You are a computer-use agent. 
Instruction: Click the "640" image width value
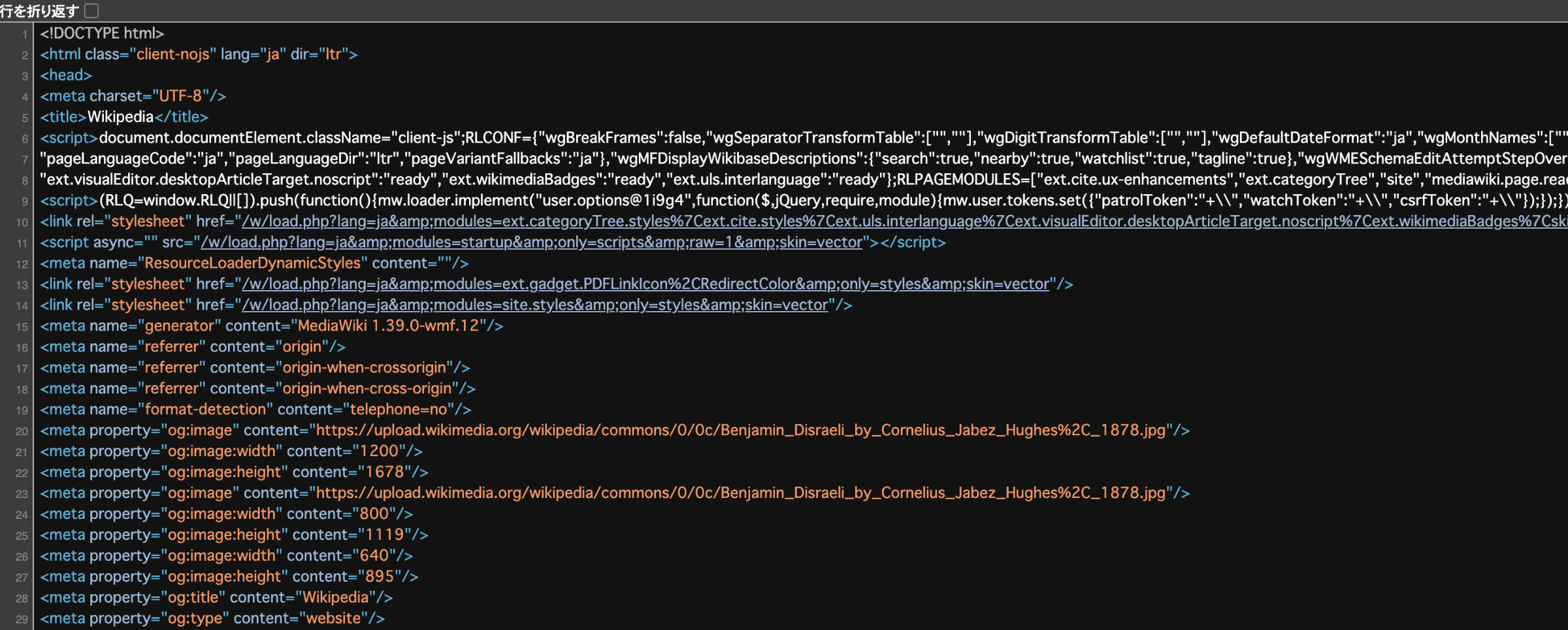tap(374, 556)
